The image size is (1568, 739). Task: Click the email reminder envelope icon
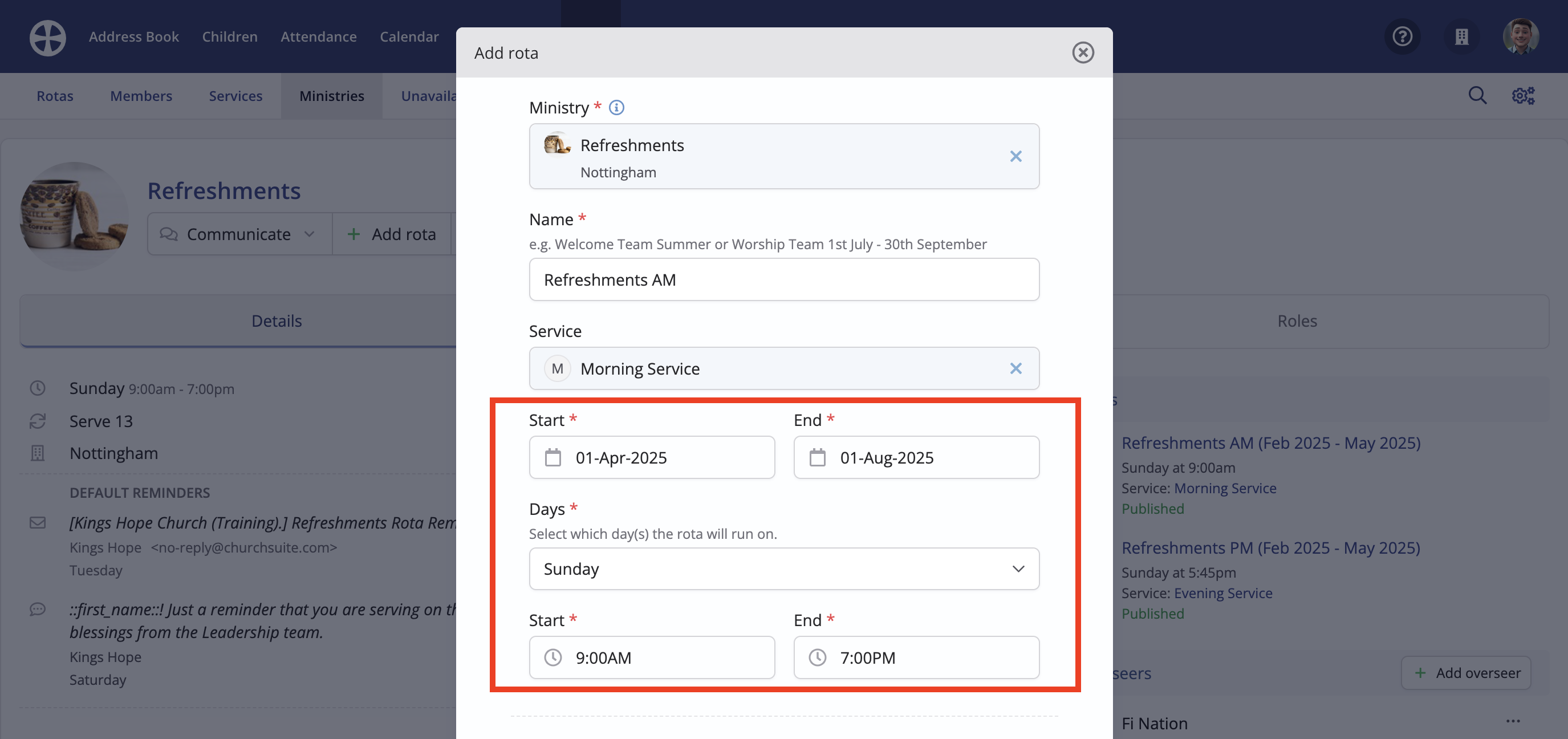click(x=38, y=523)
